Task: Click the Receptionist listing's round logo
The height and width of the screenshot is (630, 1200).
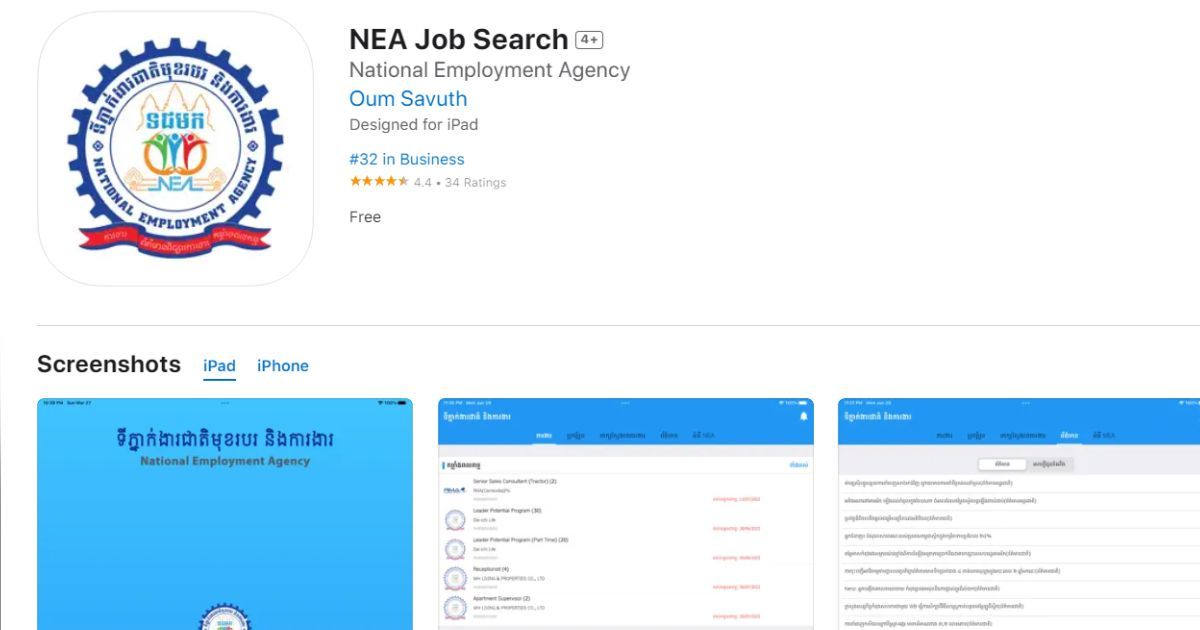Action: (455, 577)
